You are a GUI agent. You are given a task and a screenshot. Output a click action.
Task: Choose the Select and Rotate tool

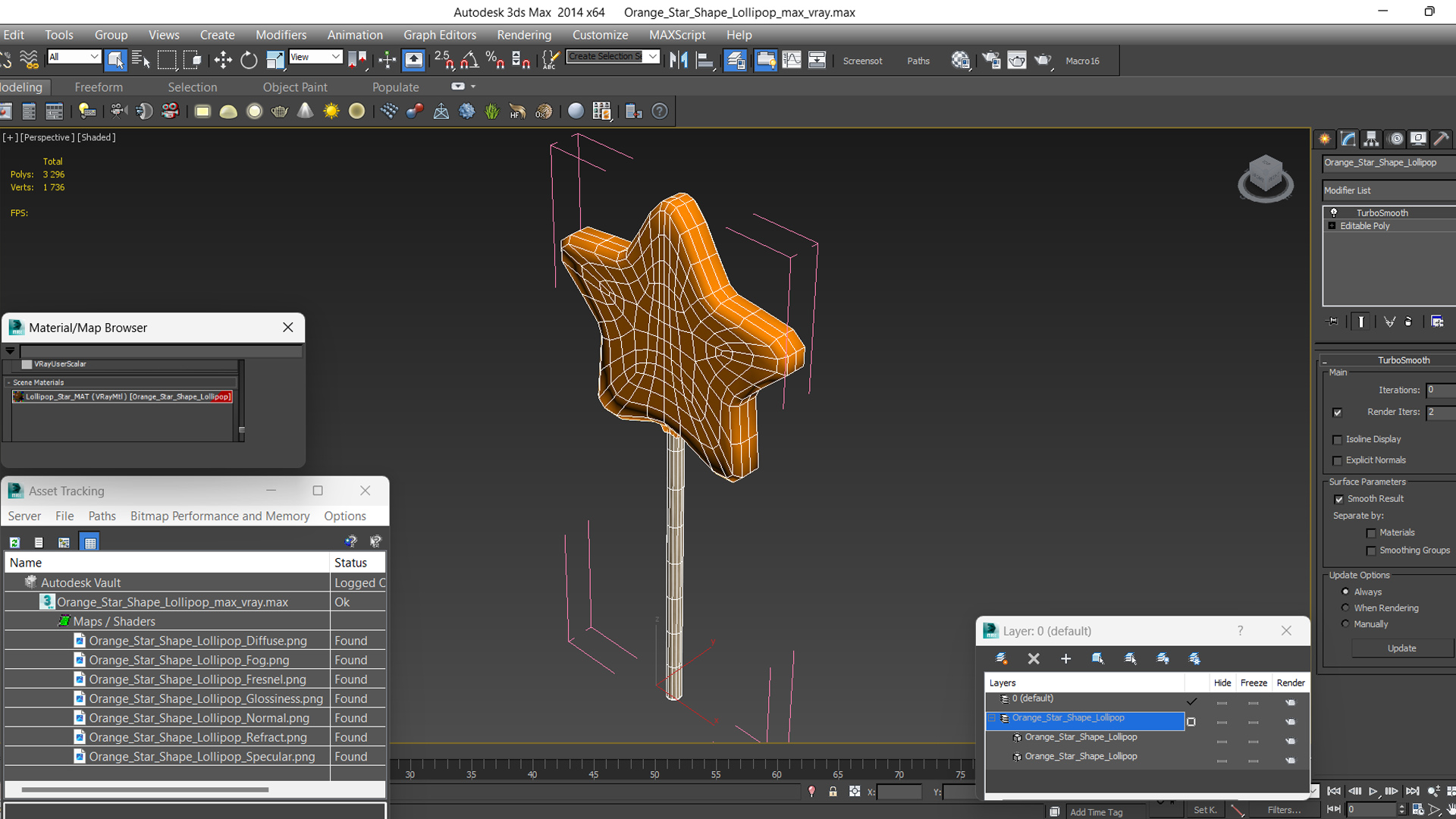click(x=249, y=60)
